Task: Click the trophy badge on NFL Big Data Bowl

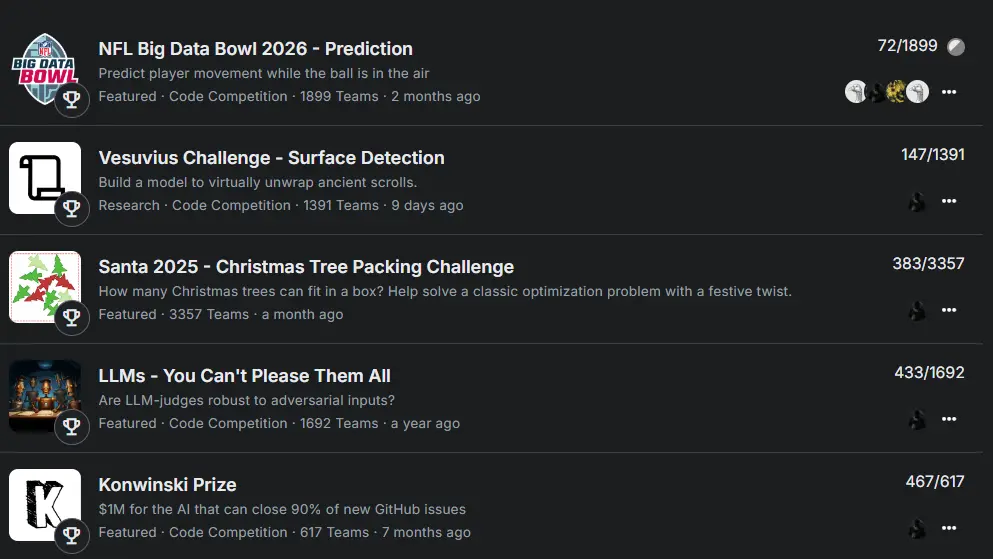Action: pyautogui.click(x=72, y=99)
